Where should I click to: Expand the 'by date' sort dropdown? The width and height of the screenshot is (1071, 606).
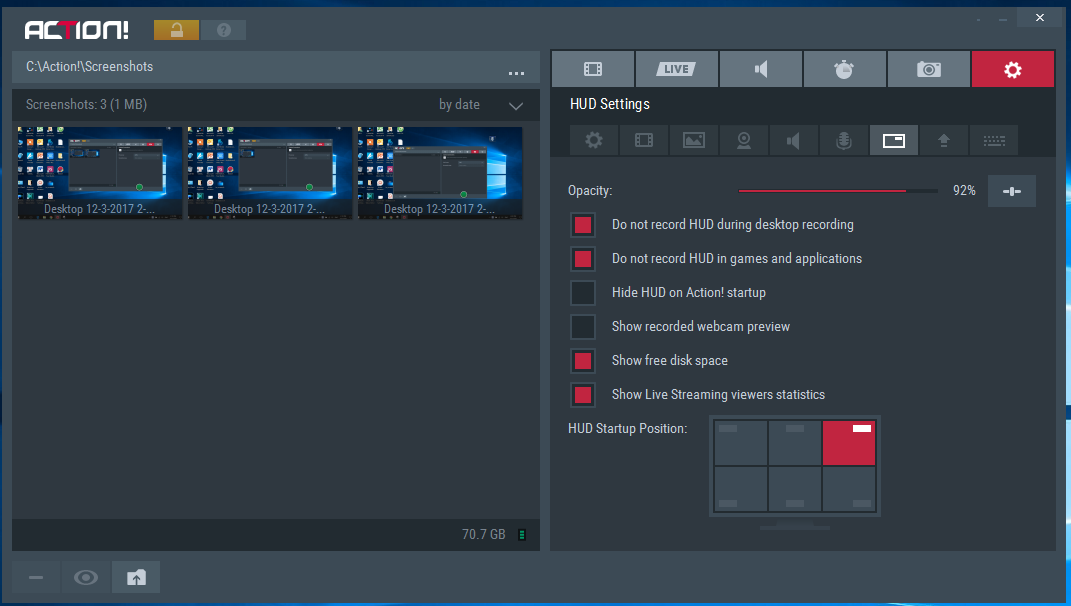460,105
